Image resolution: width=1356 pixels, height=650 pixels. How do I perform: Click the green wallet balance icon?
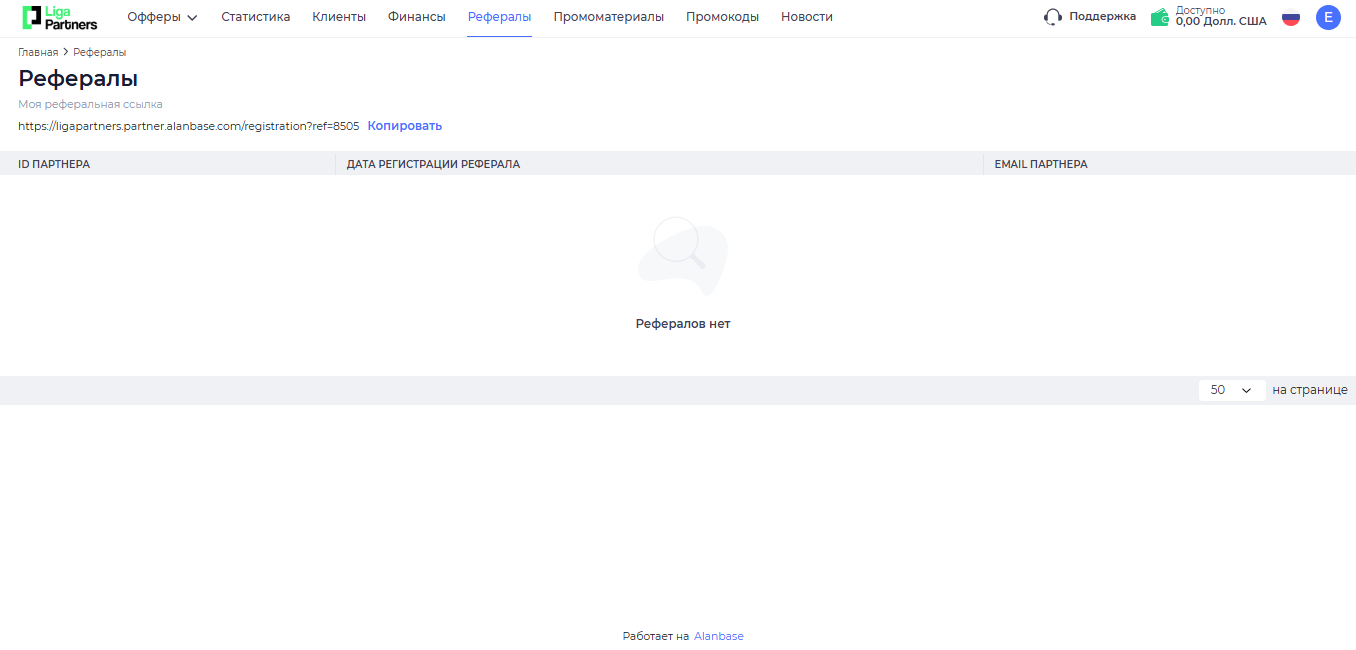[1159, 16]
